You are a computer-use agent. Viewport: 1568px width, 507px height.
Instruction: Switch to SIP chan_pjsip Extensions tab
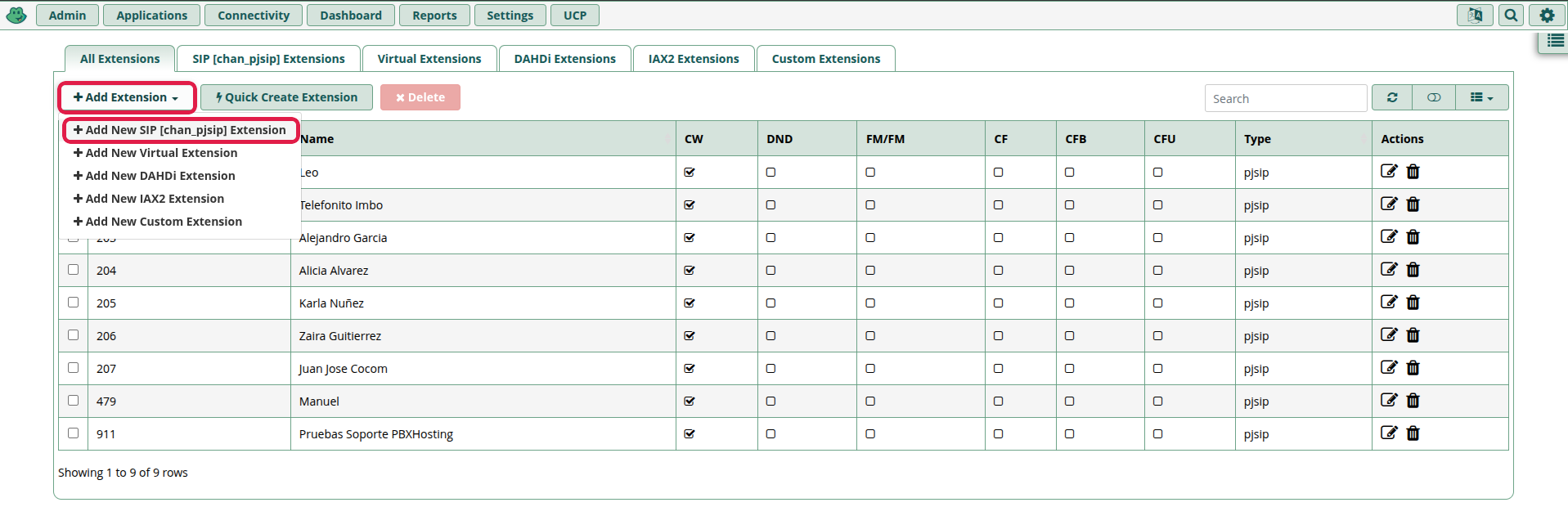(268, 59)
